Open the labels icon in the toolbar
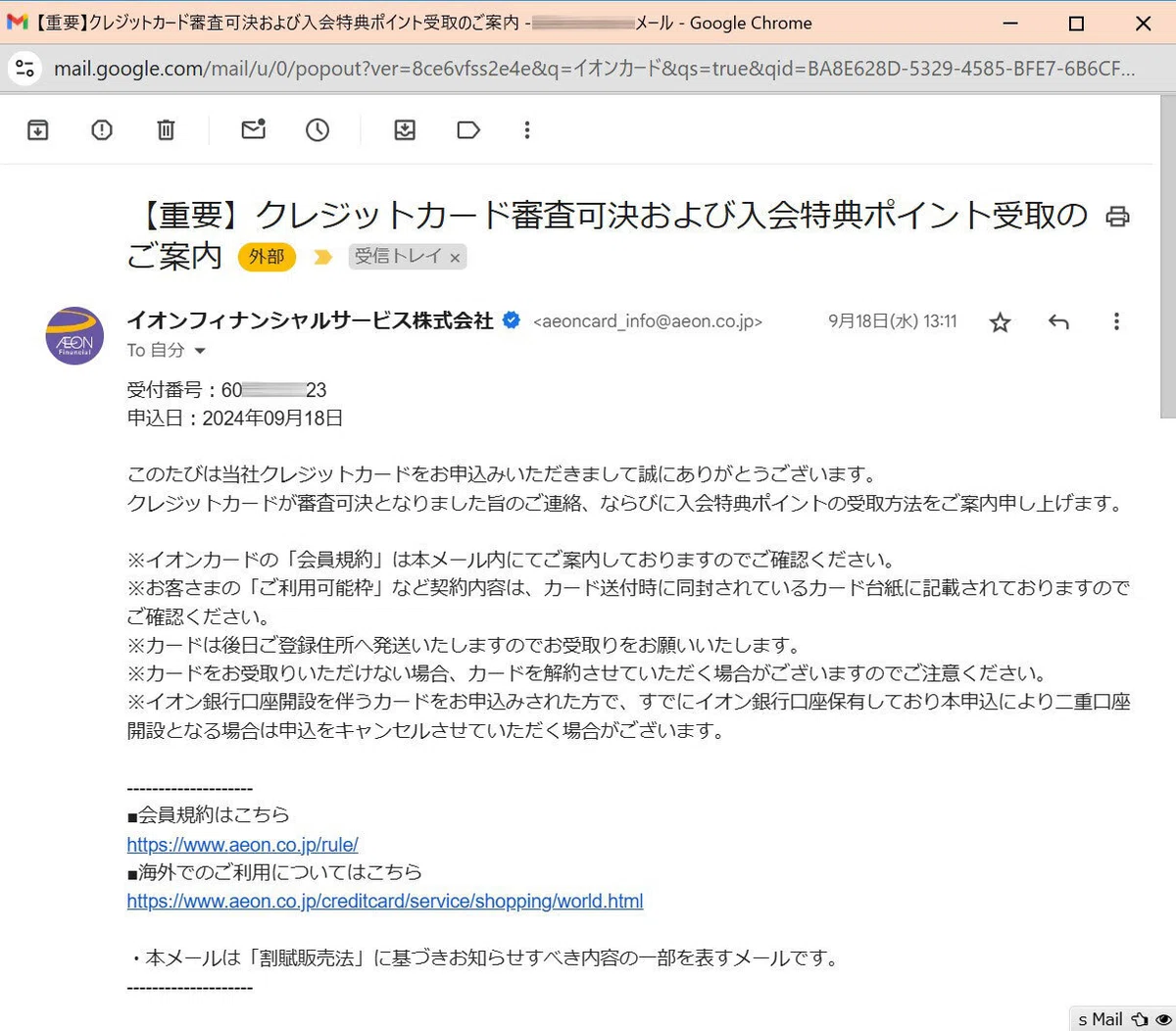The width and height of the screenshot is (1176, 1031). click(468, 129)
